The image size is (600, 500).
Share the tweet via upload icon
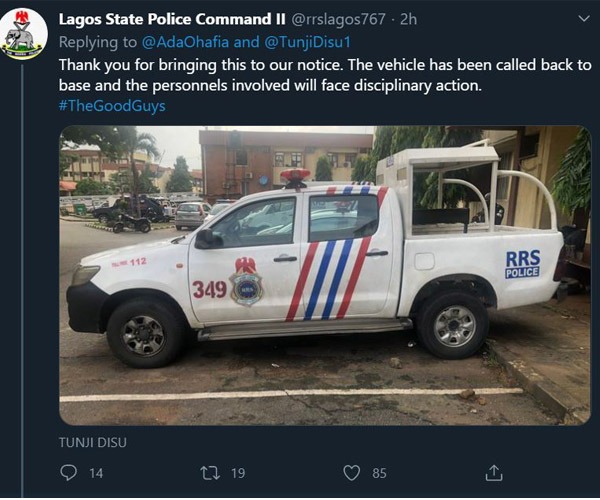pos(494,473)
